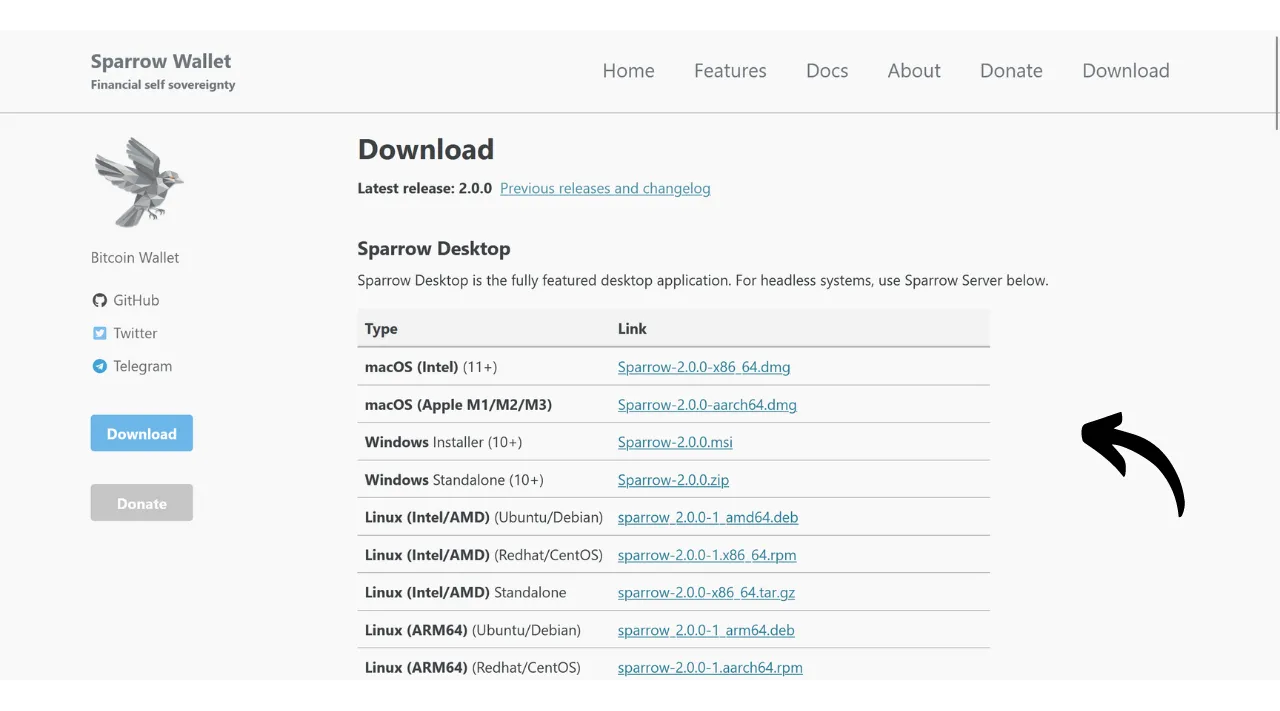
Task: Download sparrow_2.0.0-1_arm64.deb
Action: [x=706, y=630]
